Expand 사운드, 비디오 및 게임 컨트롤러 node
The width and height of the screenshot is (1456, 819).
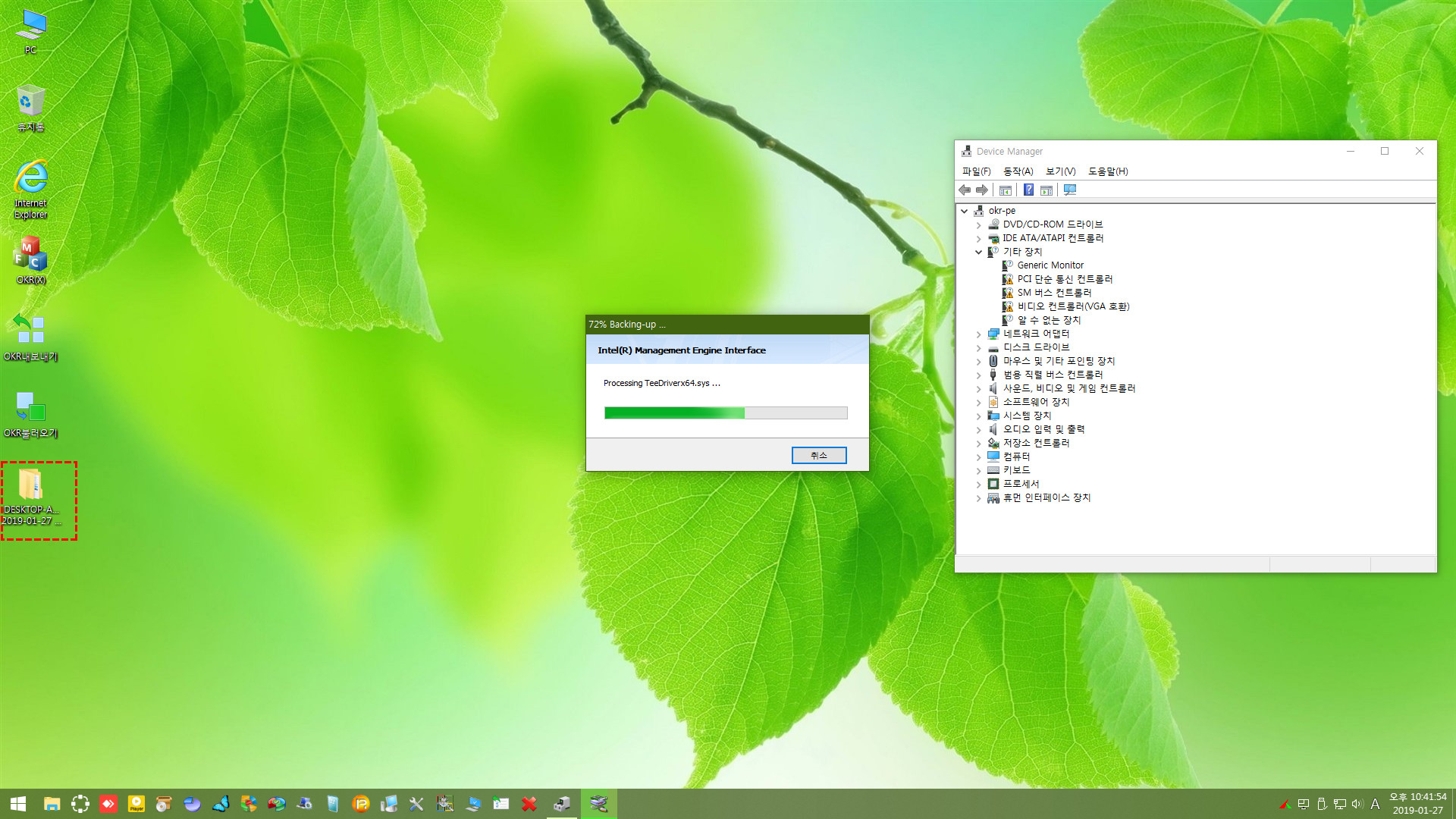point(978,388)
